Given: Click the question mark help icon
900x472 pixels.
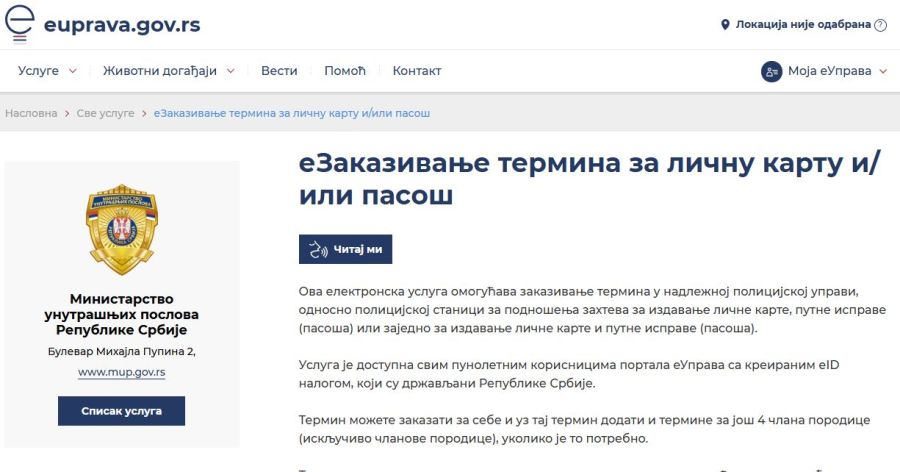Looking at the screenshot, I should click(x=880, y=25).
